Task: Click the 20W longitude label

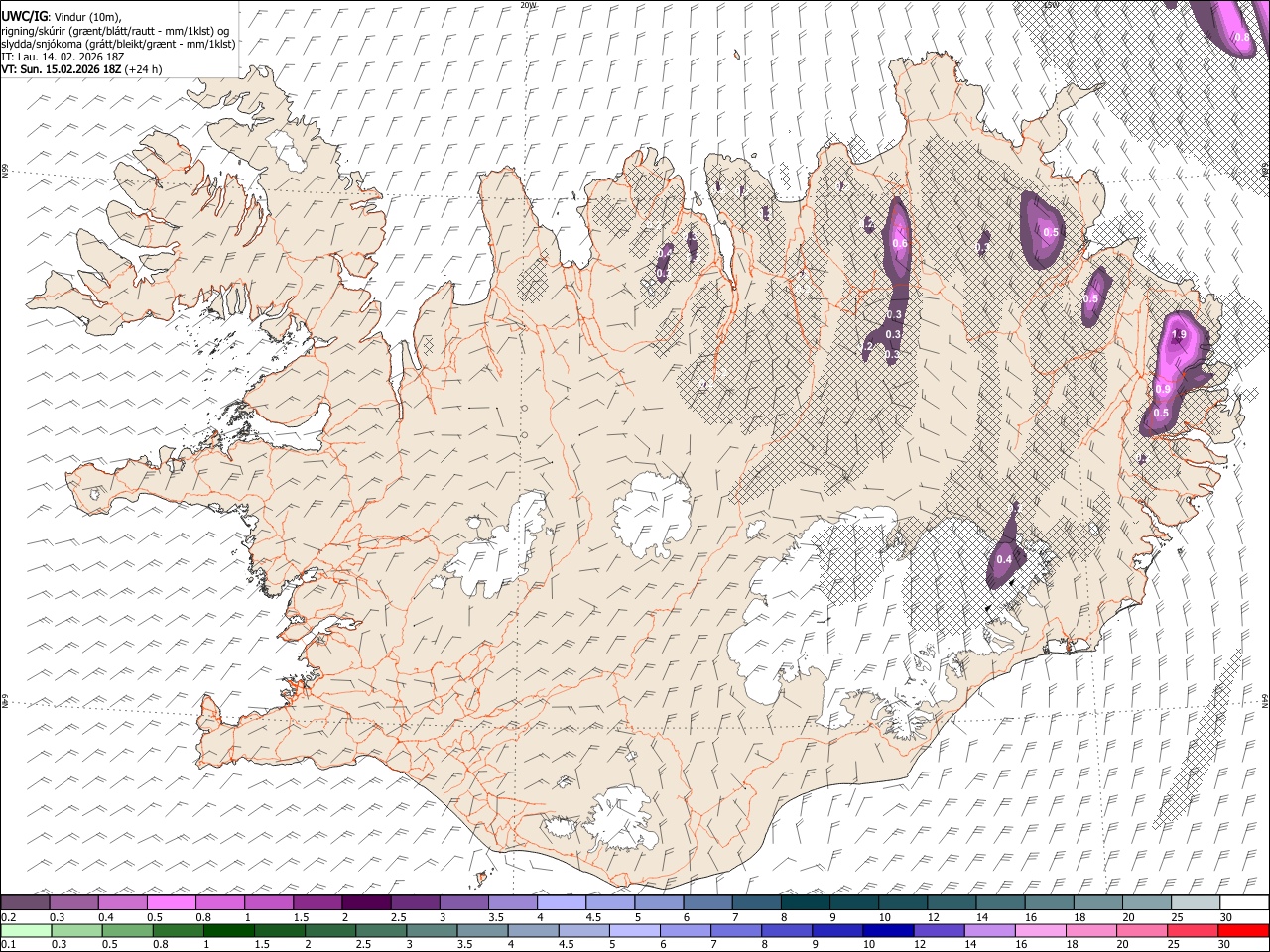Action: coord(528,5)
